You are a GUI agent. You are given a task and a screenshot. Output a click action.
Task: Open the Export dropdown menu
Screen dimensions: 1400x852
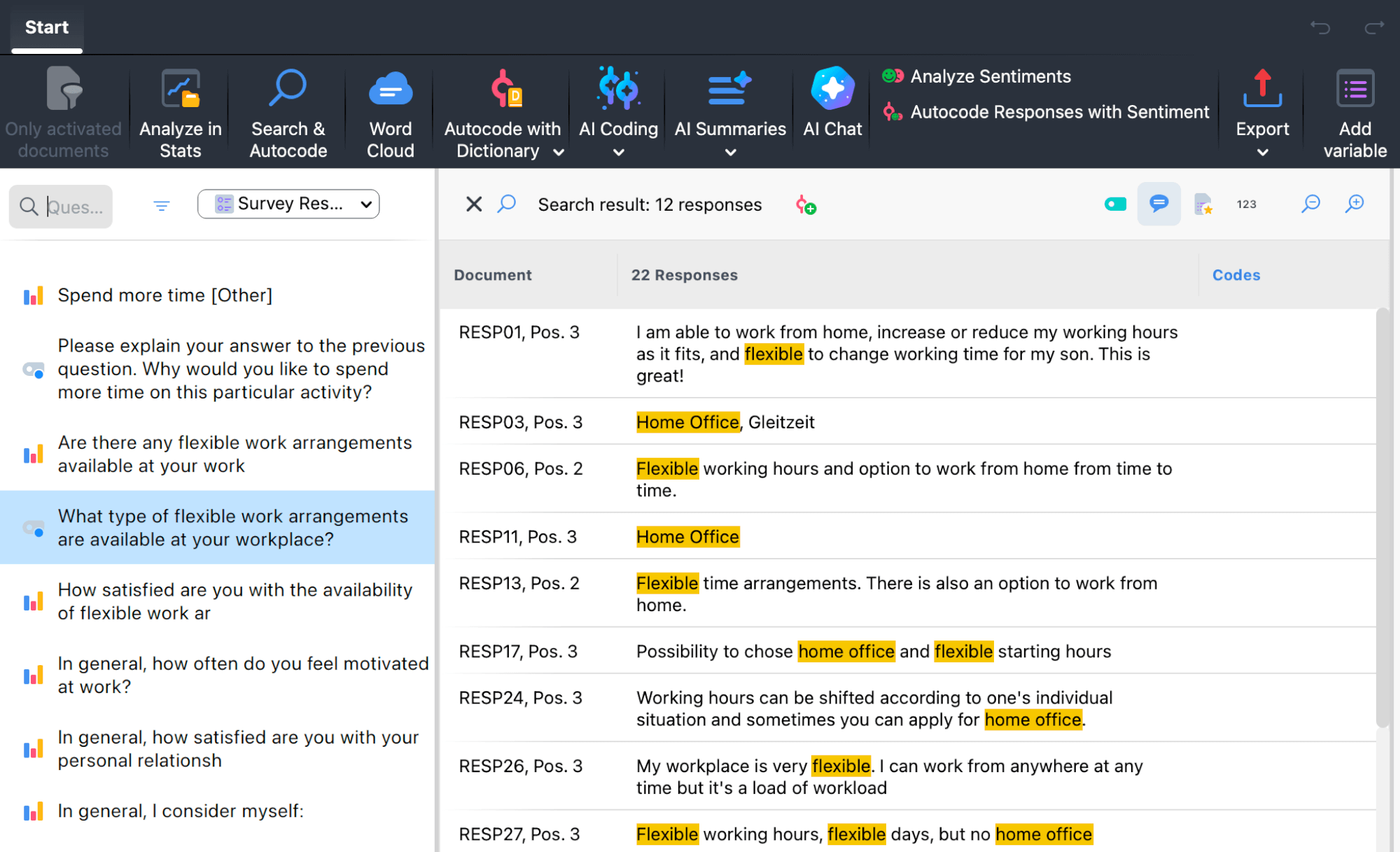coord(1262,152)
